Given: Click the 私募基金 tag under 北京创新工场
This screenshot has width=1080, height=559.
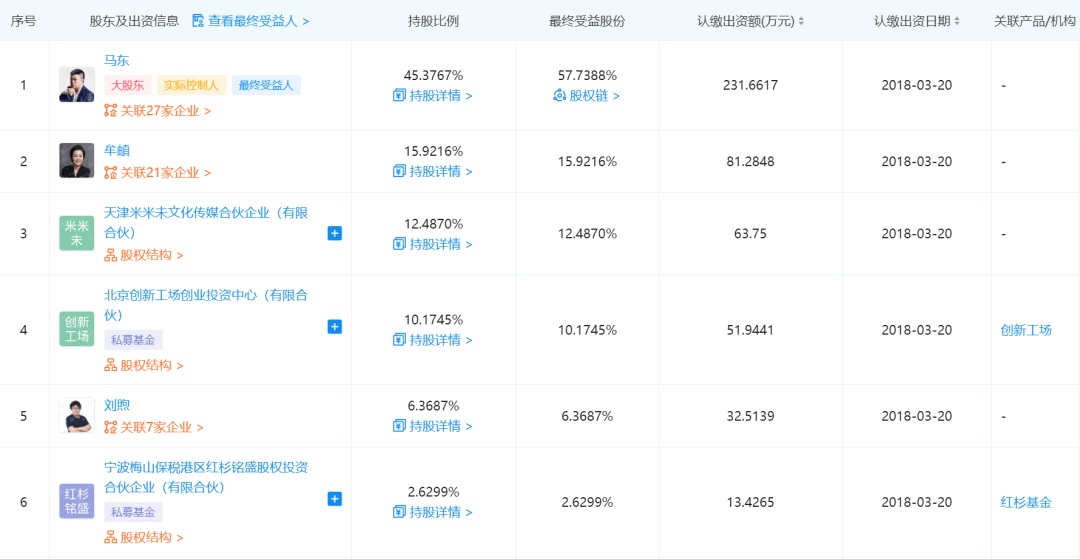Looking at the screenshot, I should click(133, 340).
